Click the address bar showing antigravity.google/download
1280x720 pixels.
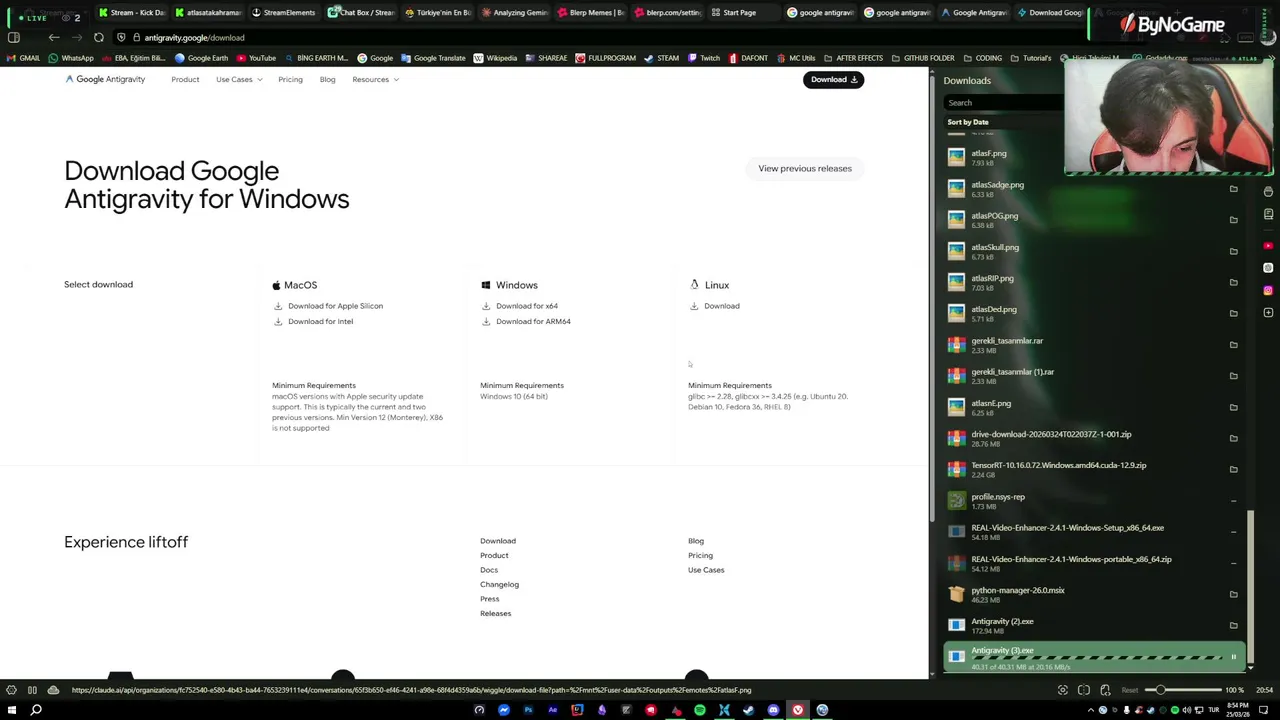pyautogui.click(x=194, y=38)
